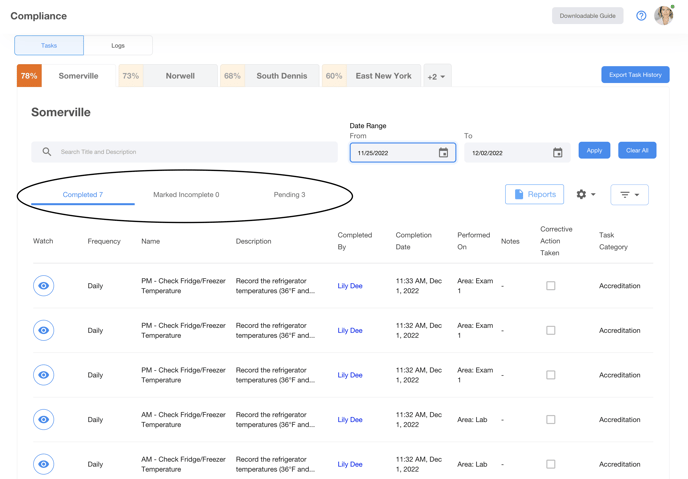Click the Description column header

253,241
